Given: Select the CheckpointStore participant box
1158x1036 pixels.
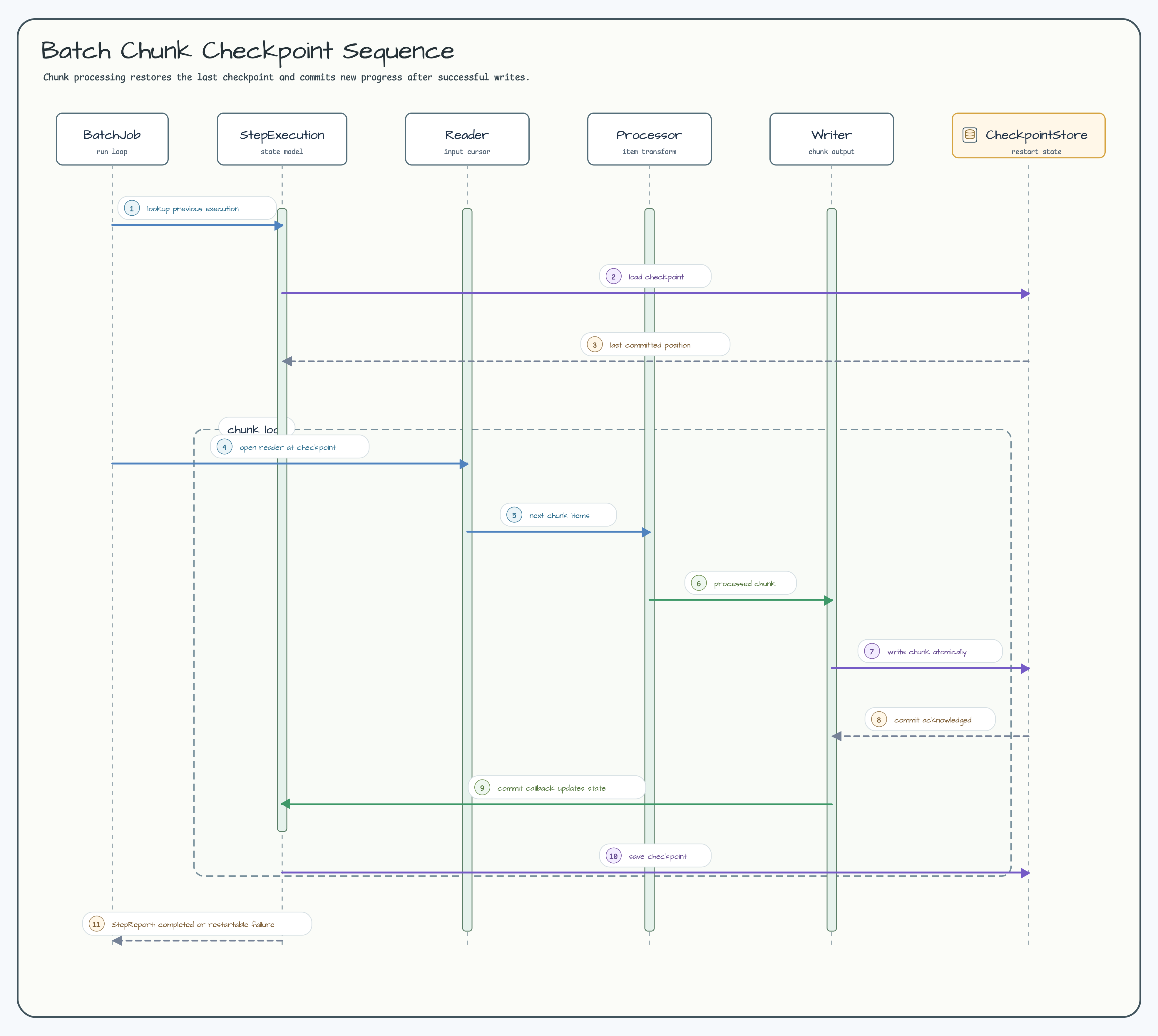Looking at the screenshot, I should [x=1028, y=135].
